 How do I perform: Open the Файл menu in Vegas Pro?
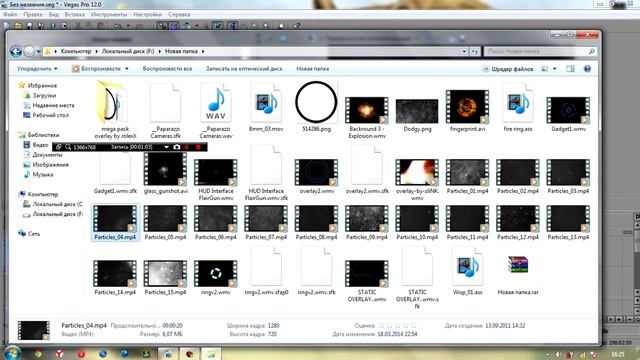[10, 14]
